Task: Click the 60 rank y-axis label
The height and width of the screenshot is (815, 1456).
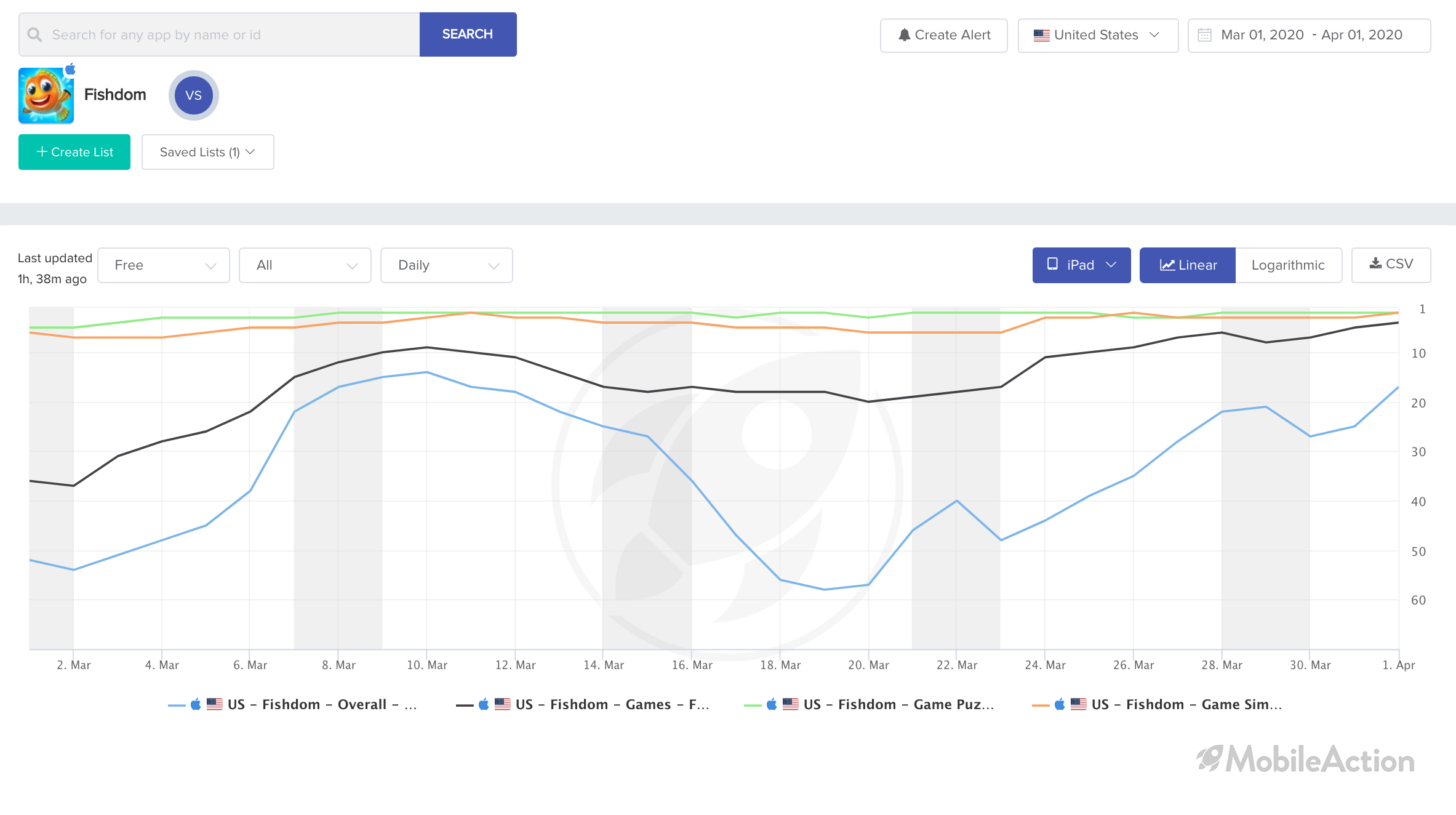Action: [x=1418, y=600]
